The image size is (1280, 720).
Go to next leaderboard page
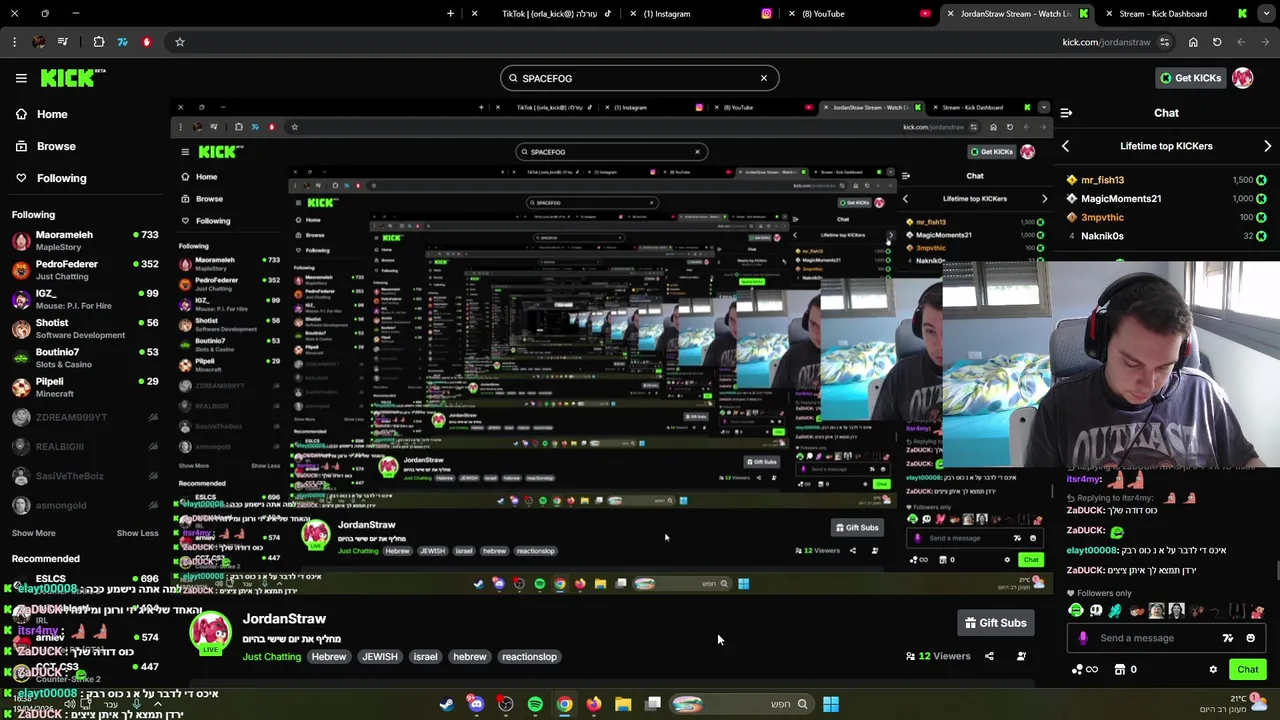click(x=1267, y=146)
